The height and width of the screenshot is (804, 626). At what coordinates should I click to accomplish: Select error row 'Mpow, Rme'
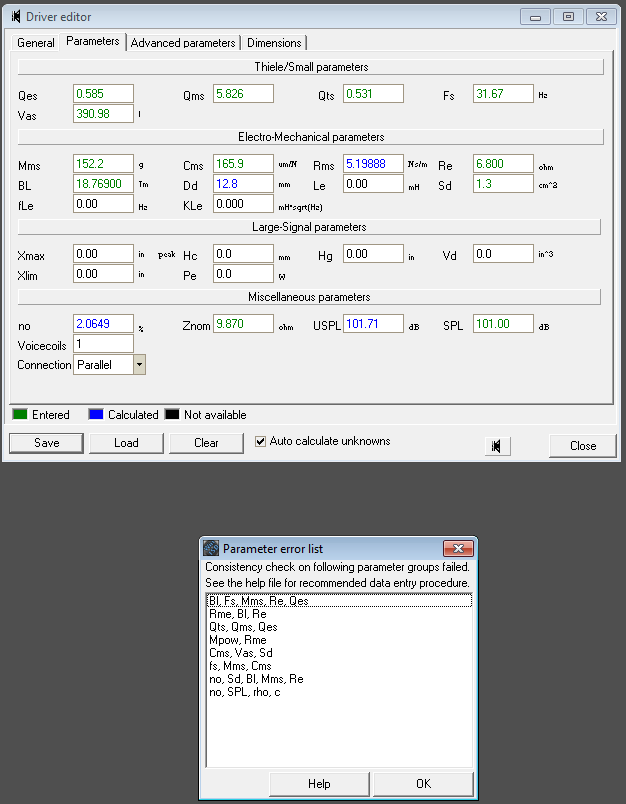coord(339,640)
